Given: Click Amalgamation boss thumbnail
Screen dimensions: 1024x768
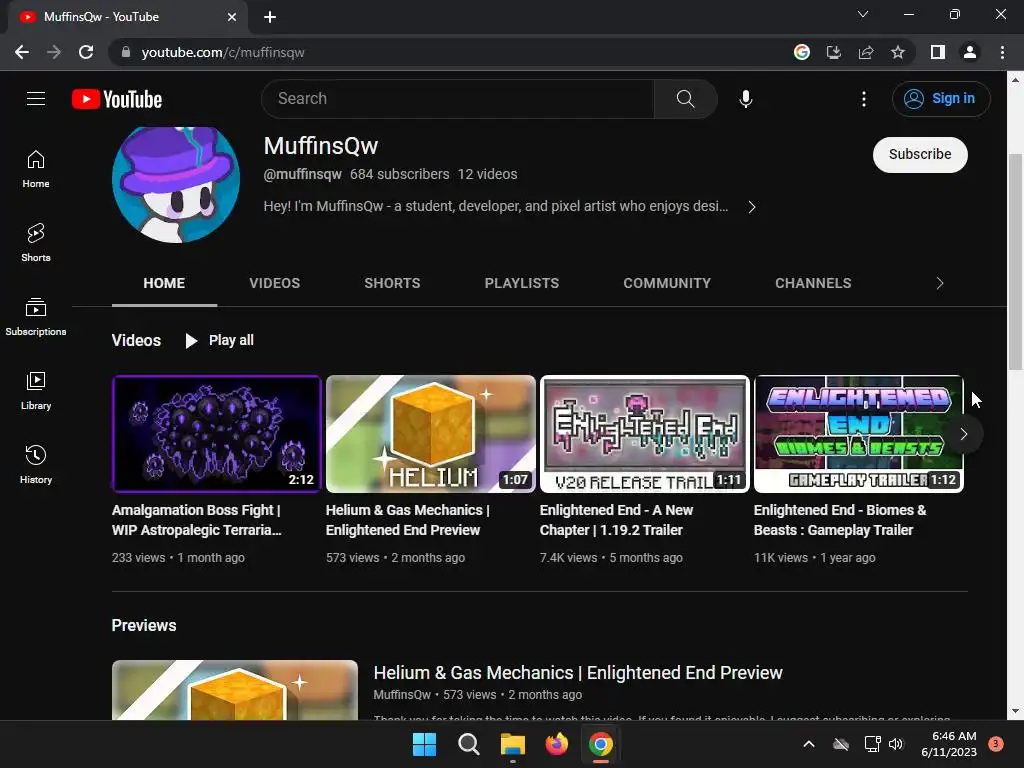Looking at the screenshot, I should point(217,434).
